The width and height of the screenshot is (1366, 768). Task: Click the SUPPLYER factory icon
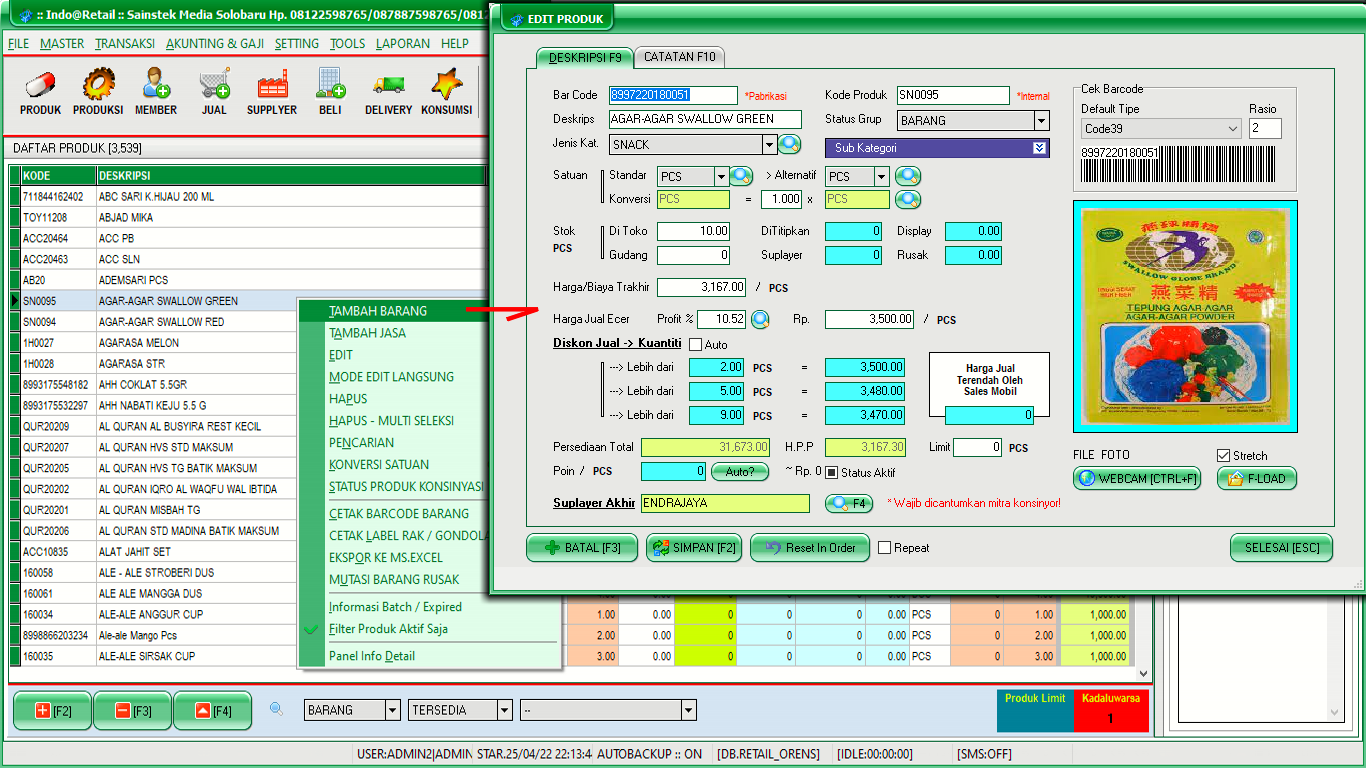tap(272, 91)
